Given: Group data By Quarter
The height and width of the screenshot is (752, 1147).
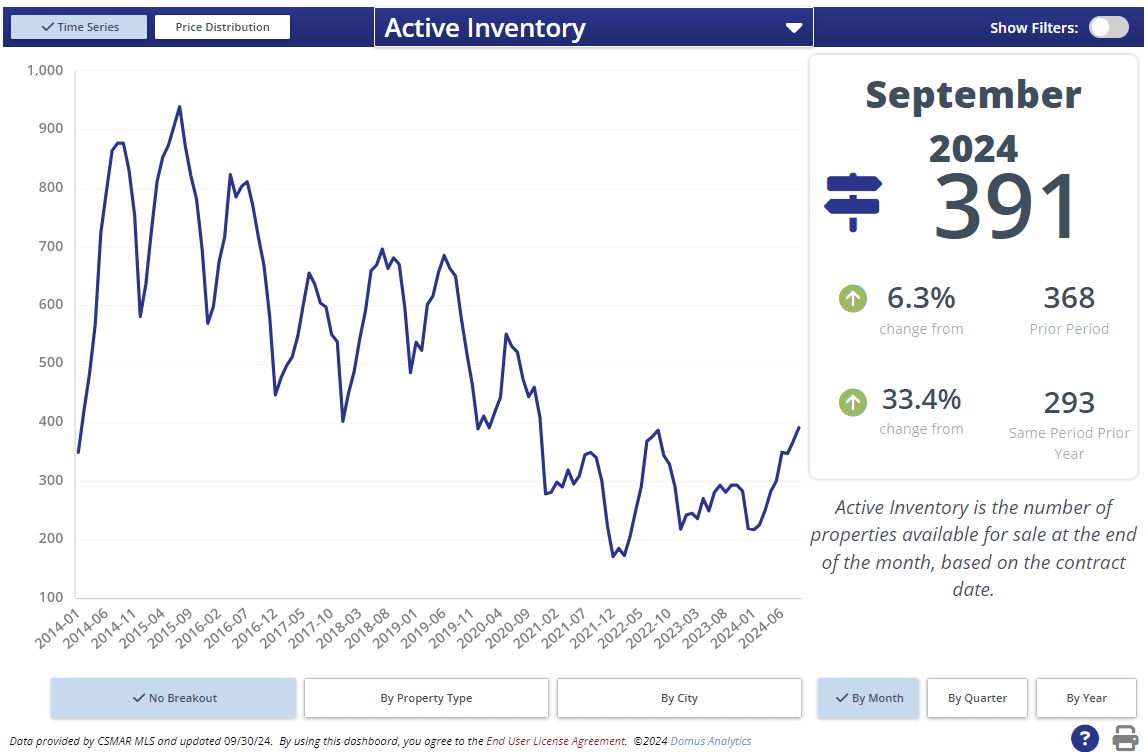Looking at the screenshot, I should coord(977,698).
